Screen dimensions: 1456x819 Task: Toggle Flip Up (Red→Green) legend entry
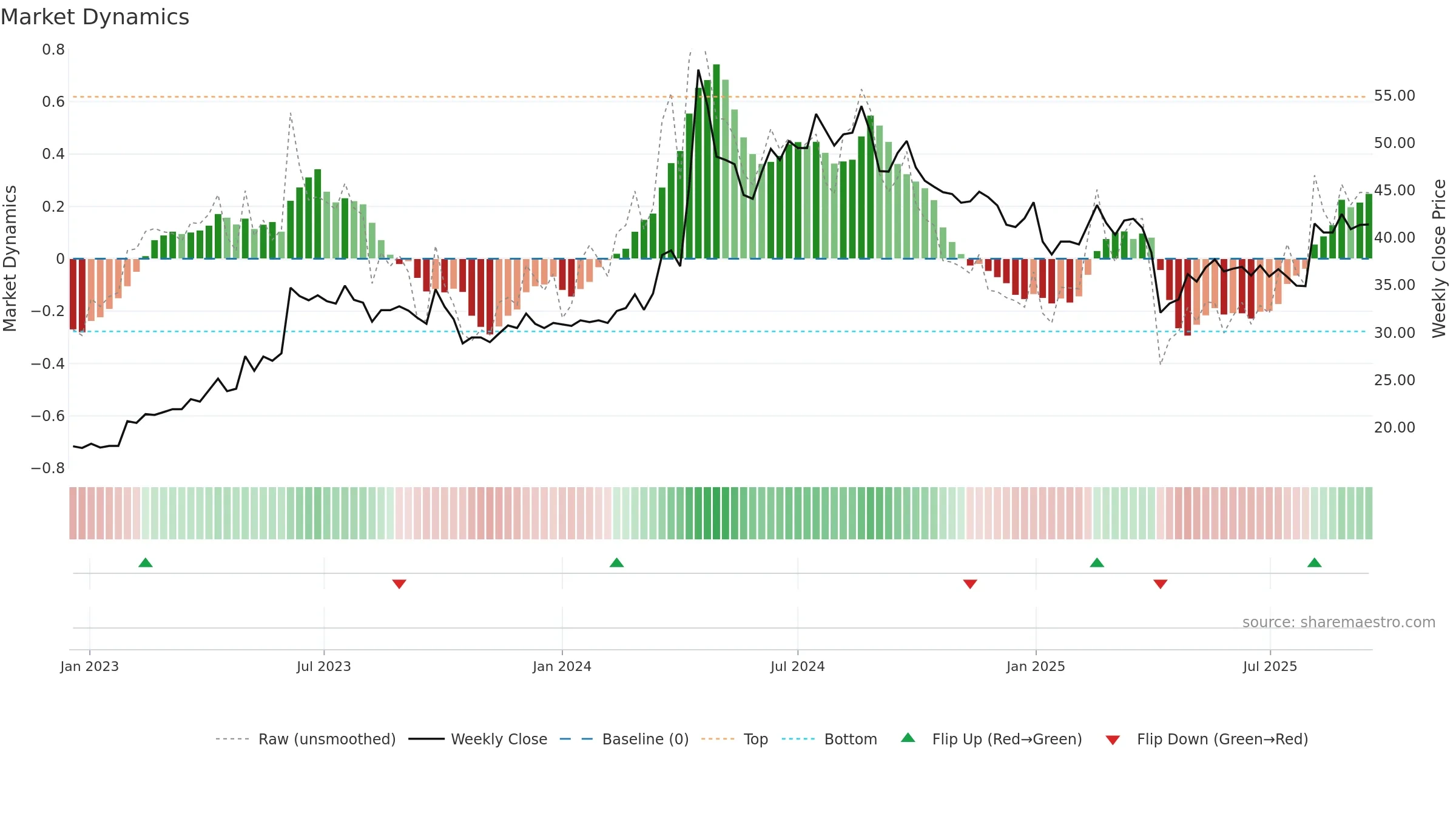click(991, 739)
